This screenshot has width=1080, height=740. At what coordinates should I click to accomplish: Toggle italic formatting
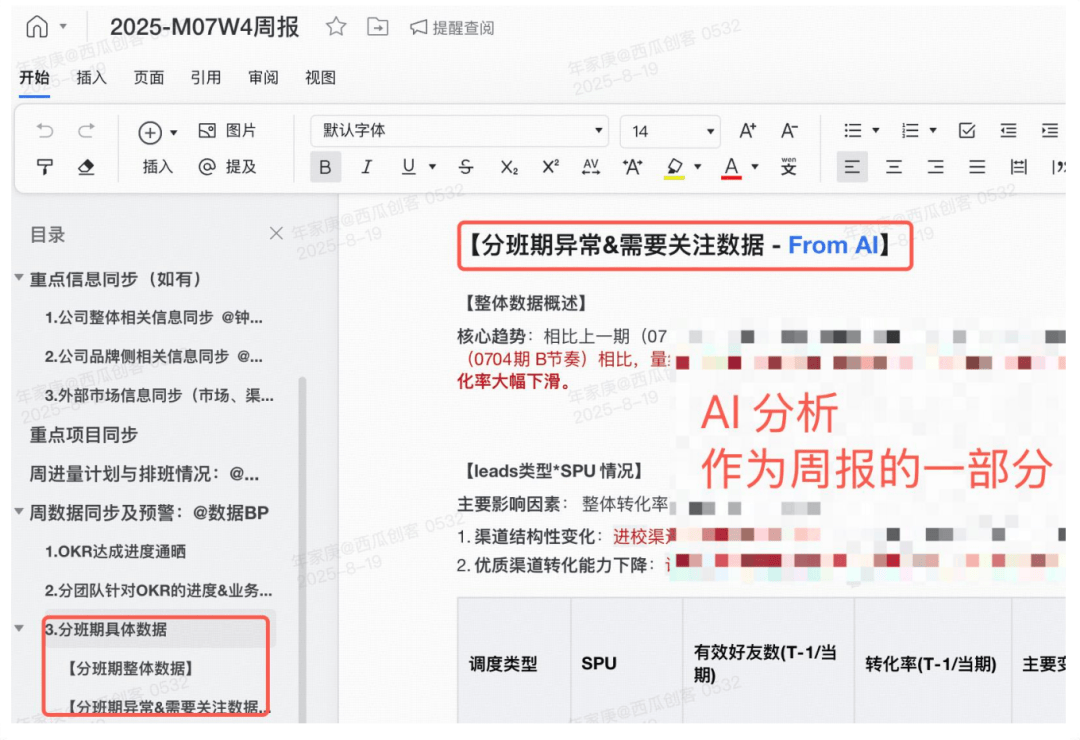click(366, 167)
